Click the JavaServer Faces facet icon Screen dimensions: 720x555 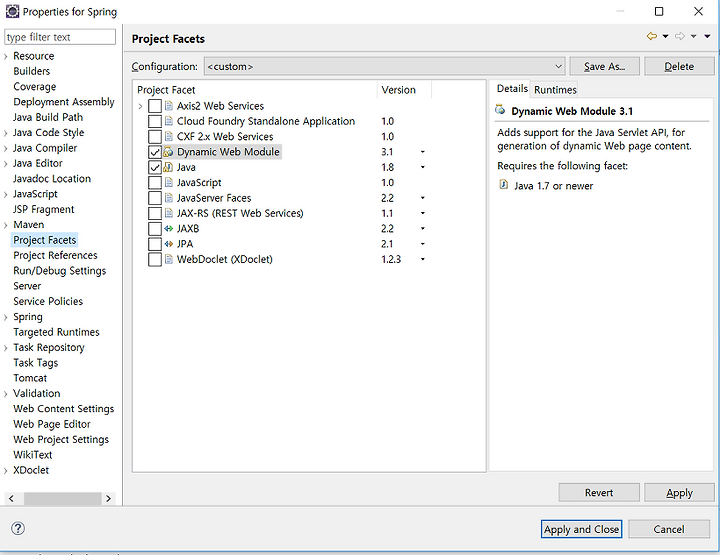coord(169,198)
